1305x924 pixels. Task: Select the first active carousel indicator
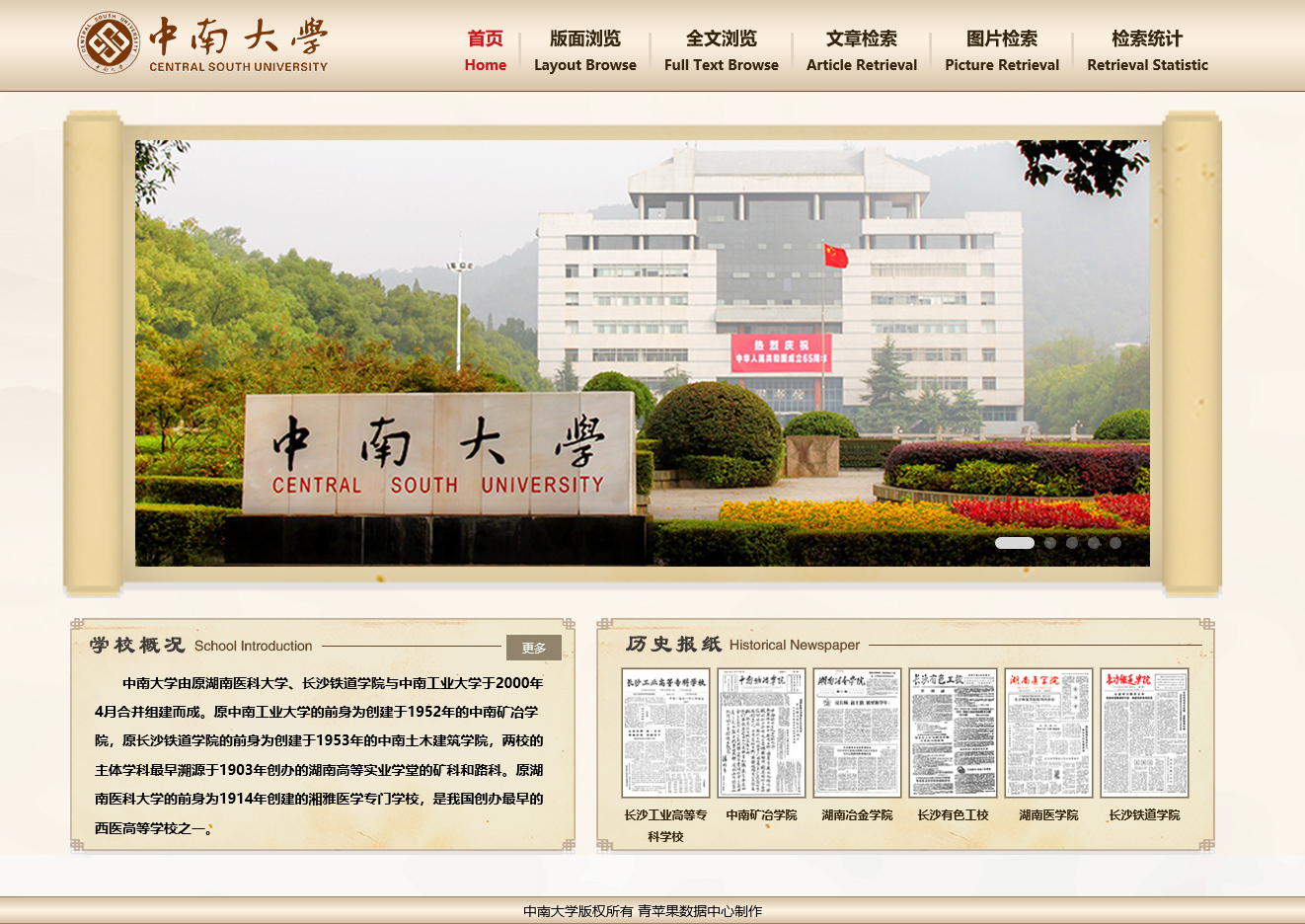(x=1015, y=543)
